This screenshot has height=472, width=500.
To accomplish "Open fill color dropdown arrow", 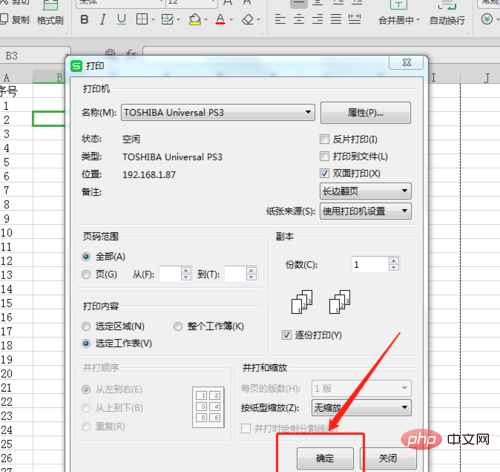I will (206, 20).
